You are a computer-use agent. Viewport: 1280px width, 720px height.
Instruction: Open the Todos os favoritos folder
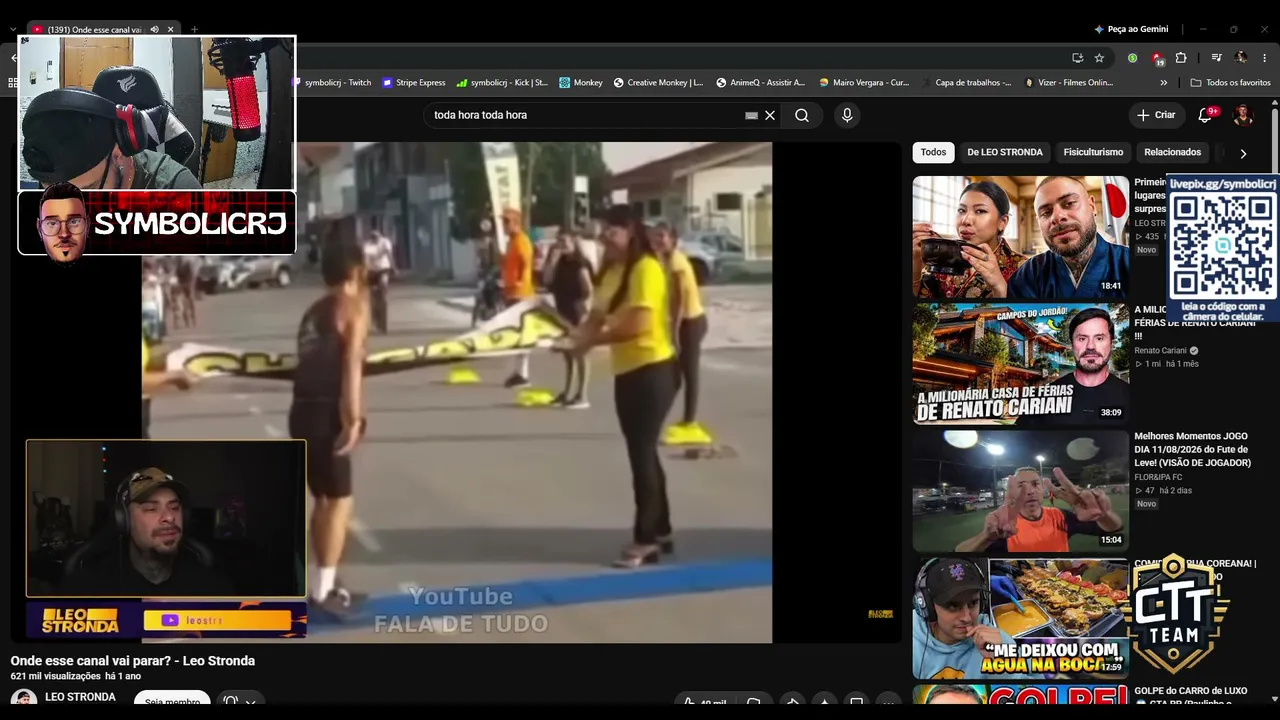click(x=1230, y=83)
